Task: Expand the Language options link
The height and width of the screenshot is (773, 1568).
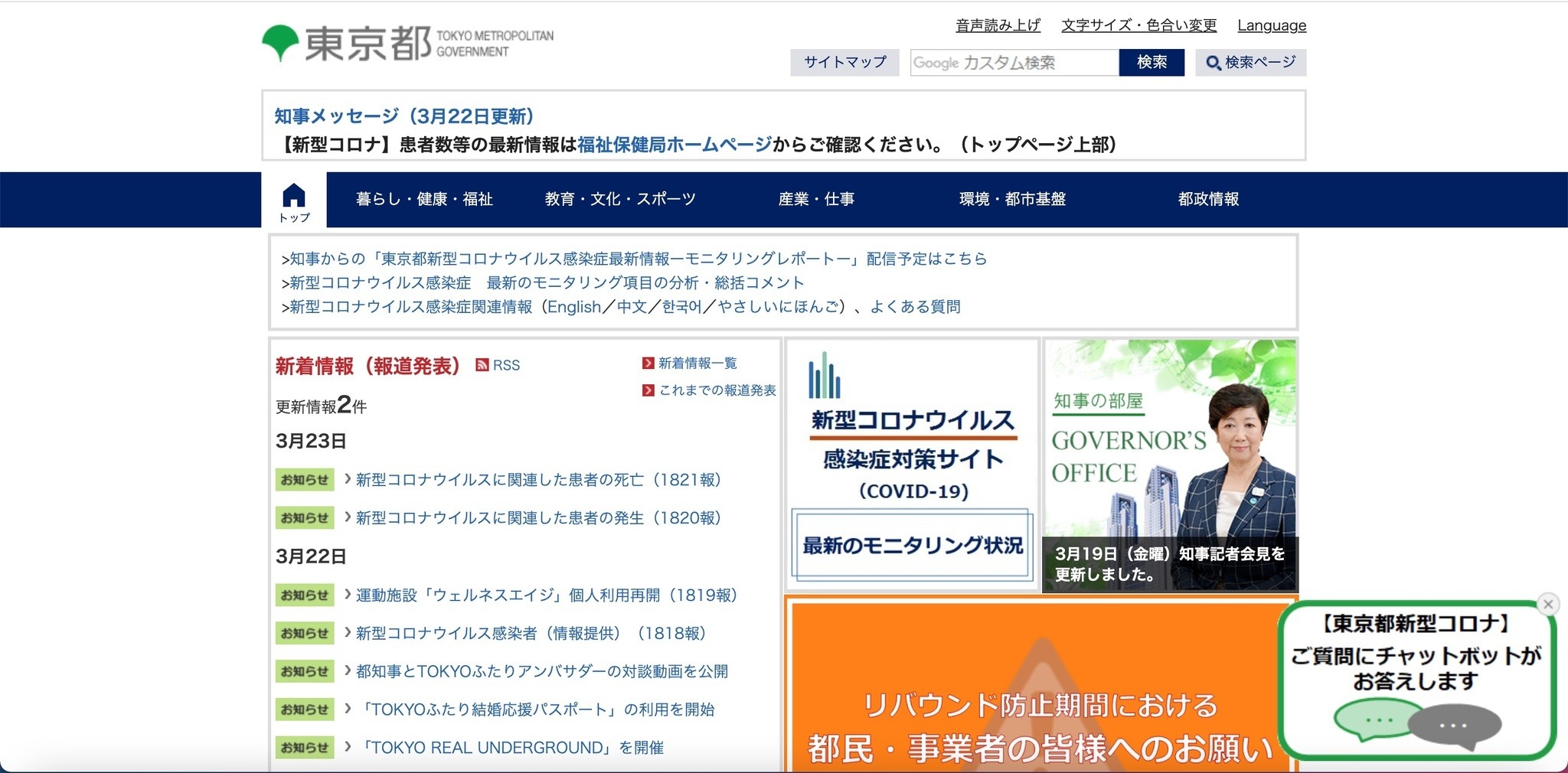Action: tap(1271, 25)
